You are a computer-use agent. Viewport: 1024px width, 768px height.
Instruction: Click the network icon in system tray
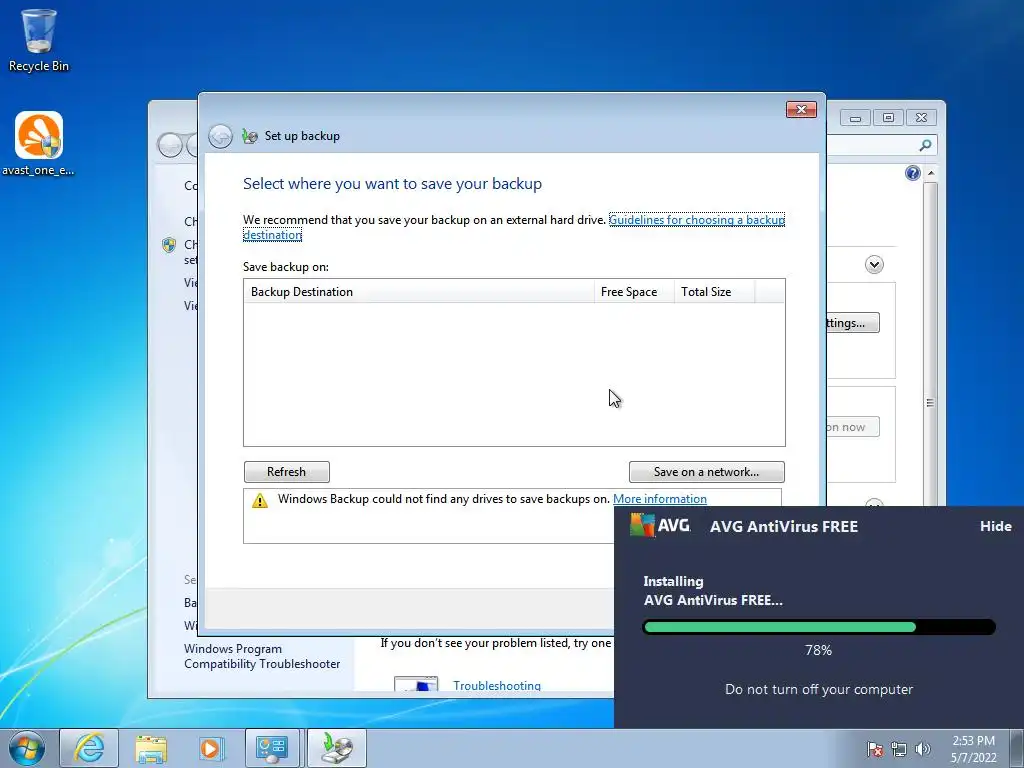tap(899, 749)
